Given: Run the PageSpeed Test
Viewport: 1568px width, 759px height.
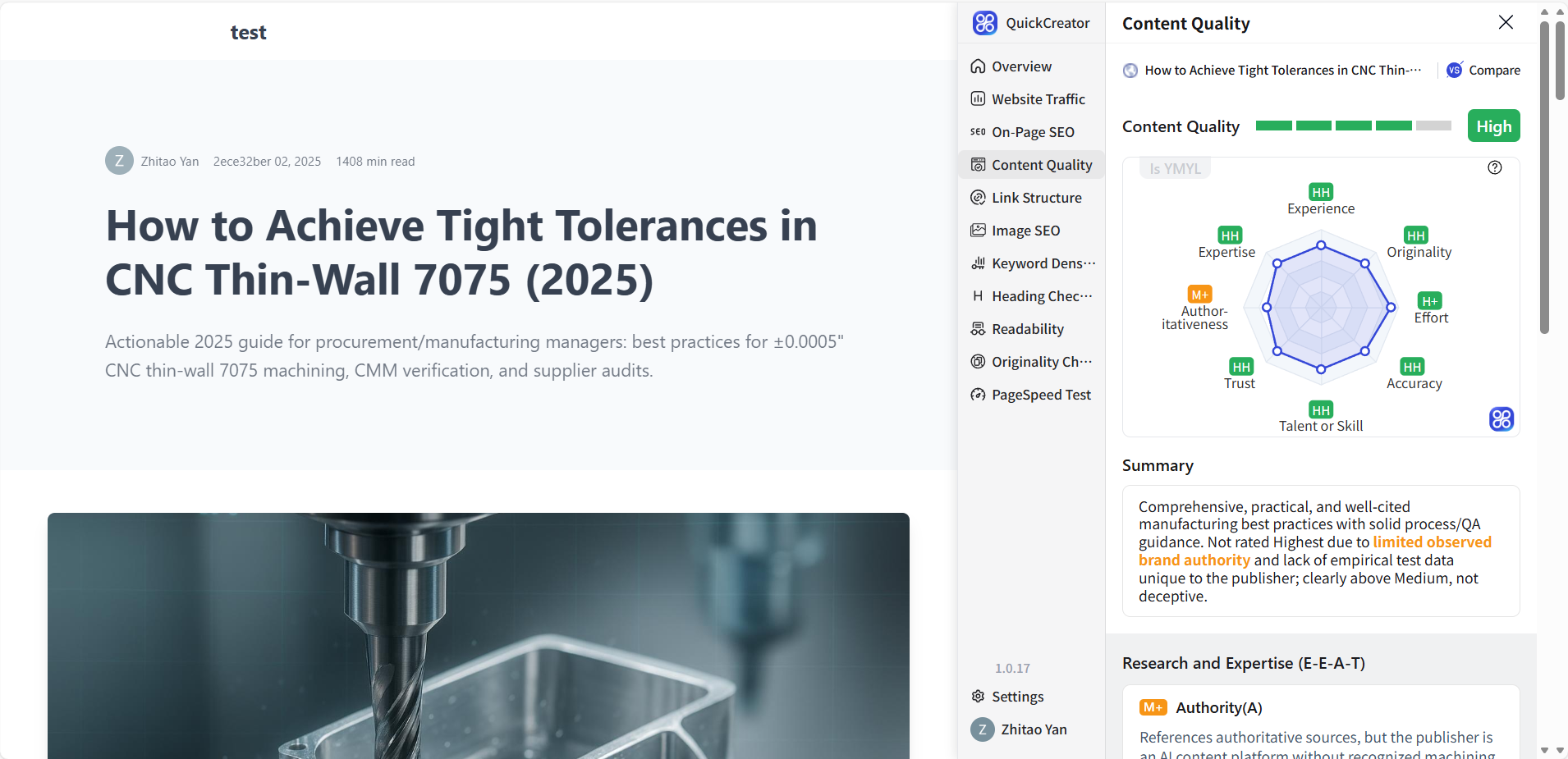Looking at the screenshot, I should 1040,395.
